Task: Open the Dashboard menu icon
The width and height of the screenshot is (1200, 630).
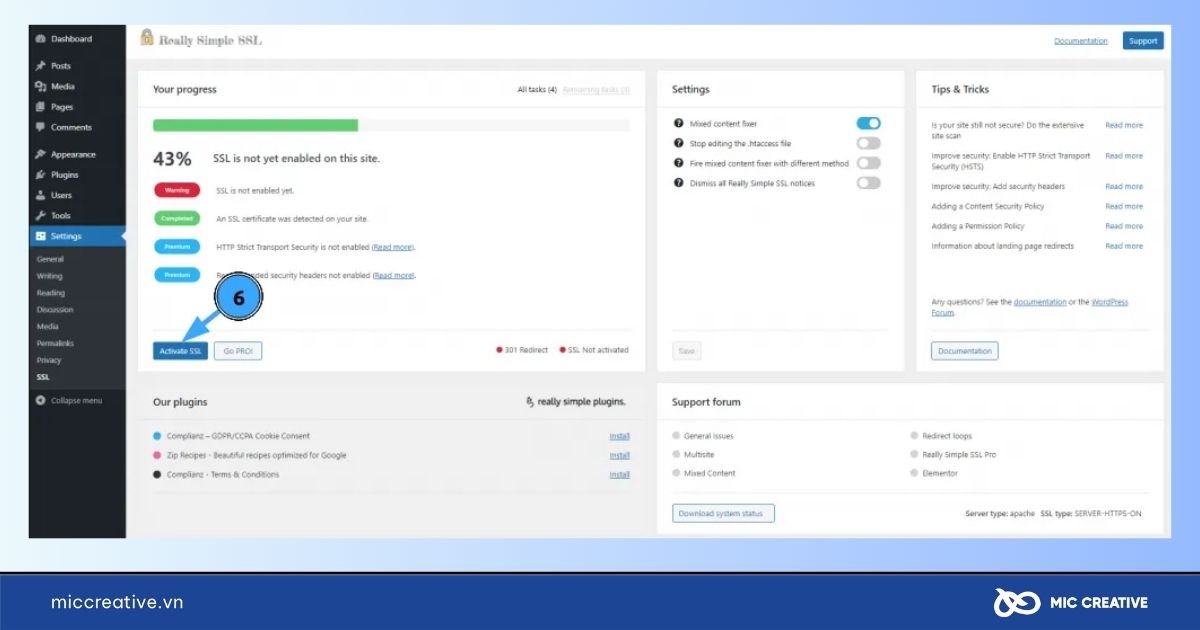Action: click(x=41, y=39)
